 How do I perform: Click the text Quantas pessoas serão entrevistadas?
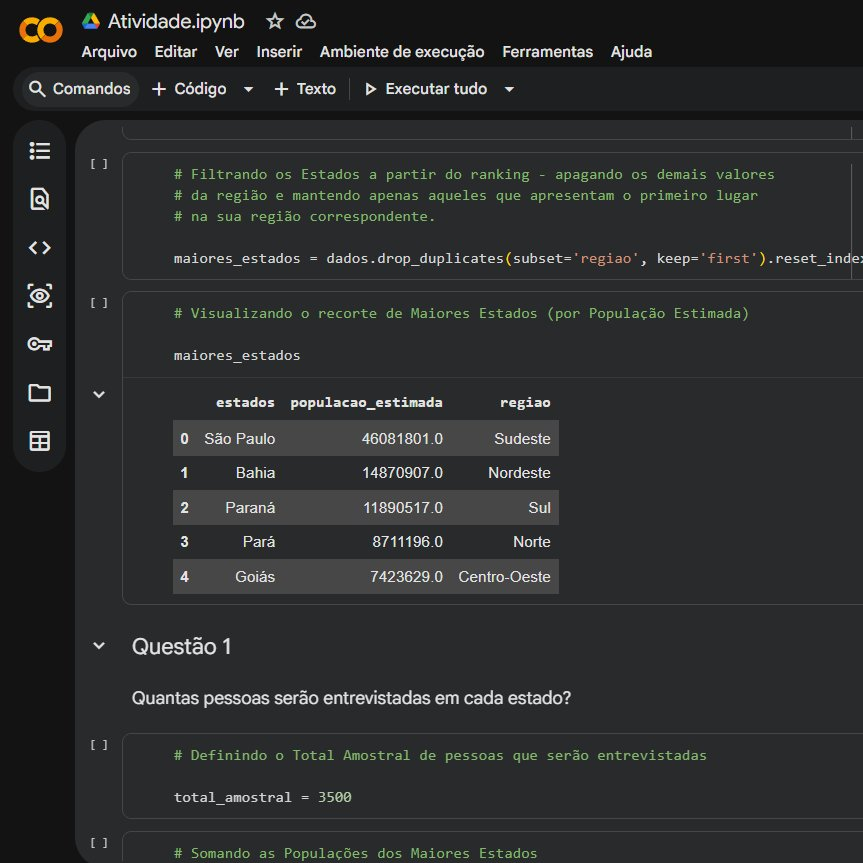282,698
